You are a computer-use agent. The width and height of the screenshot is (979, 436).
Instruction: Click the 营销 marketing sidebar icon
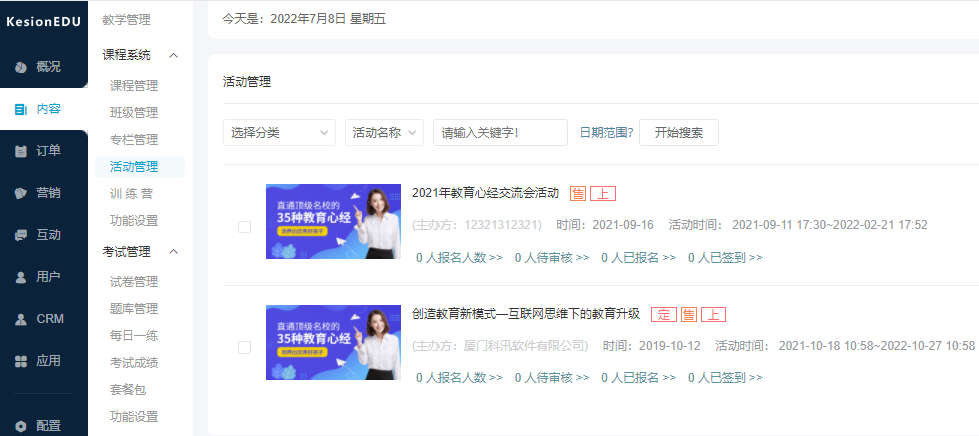[21, 193]
